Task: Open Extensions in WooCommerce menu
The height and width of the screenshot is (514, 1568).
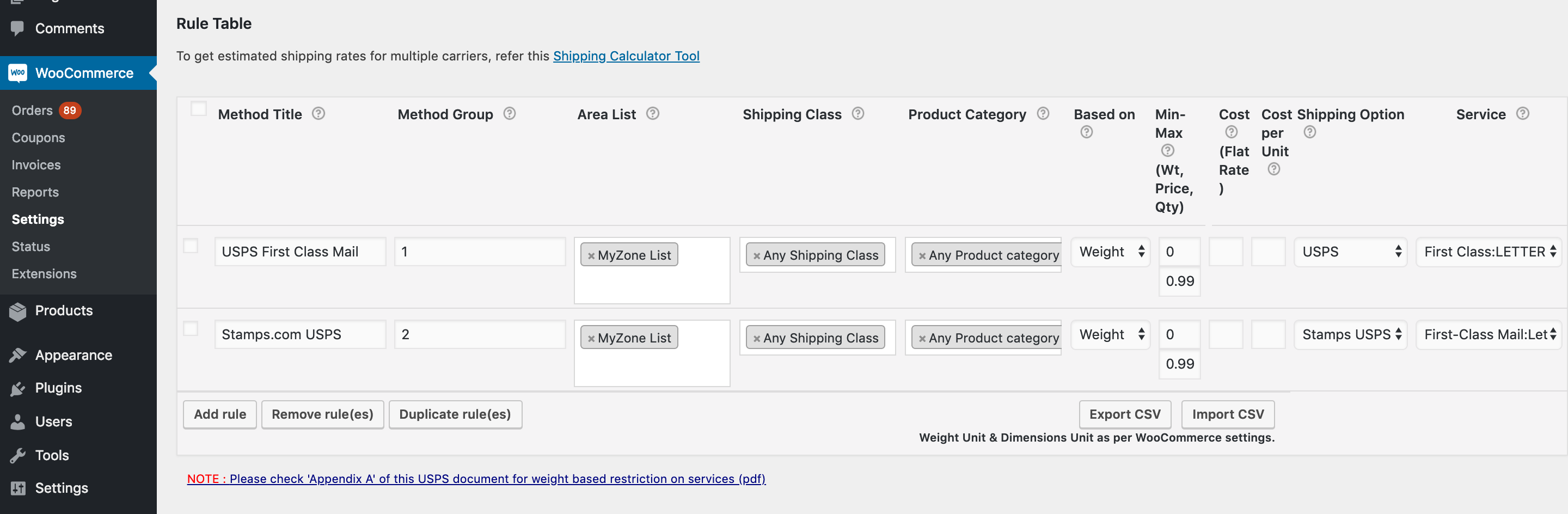Action: tap(44, 274)
